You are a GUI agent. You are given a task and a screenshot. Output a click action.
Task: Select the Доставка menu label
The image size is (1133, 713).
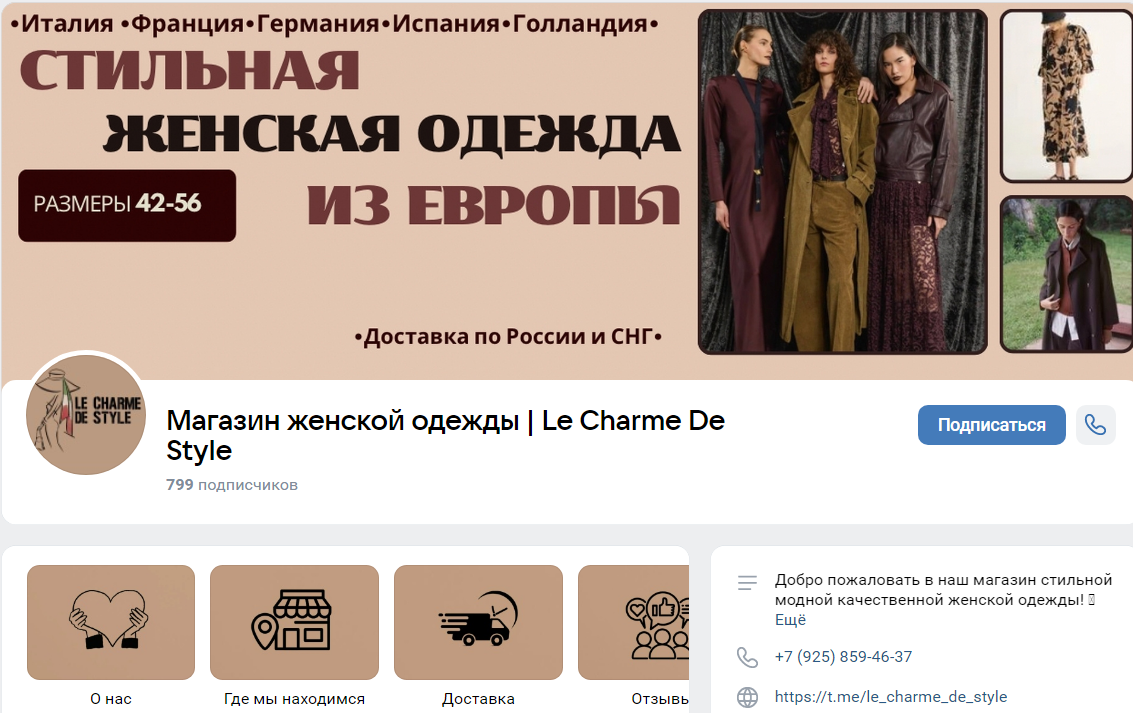coord(478,699)
